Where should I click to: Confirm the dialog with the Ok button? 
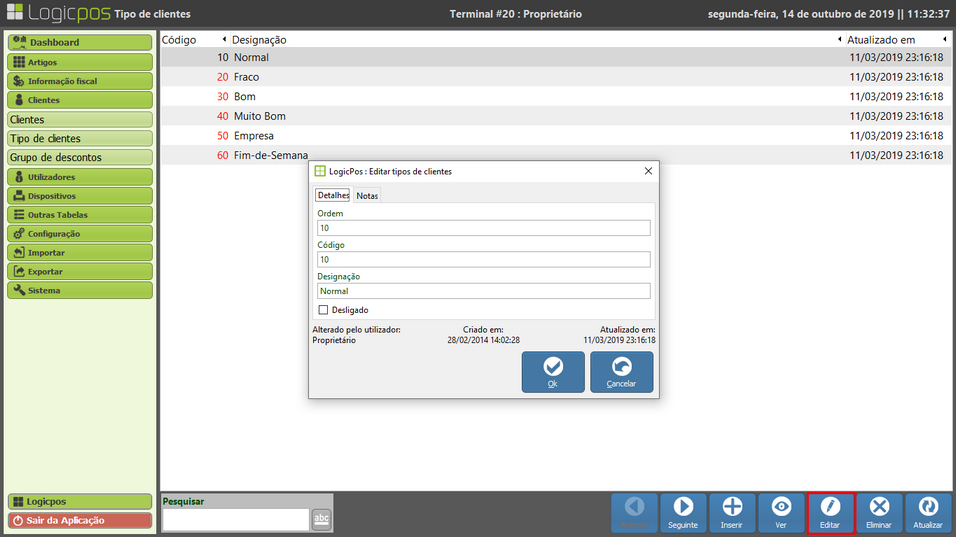coord(553,372)
